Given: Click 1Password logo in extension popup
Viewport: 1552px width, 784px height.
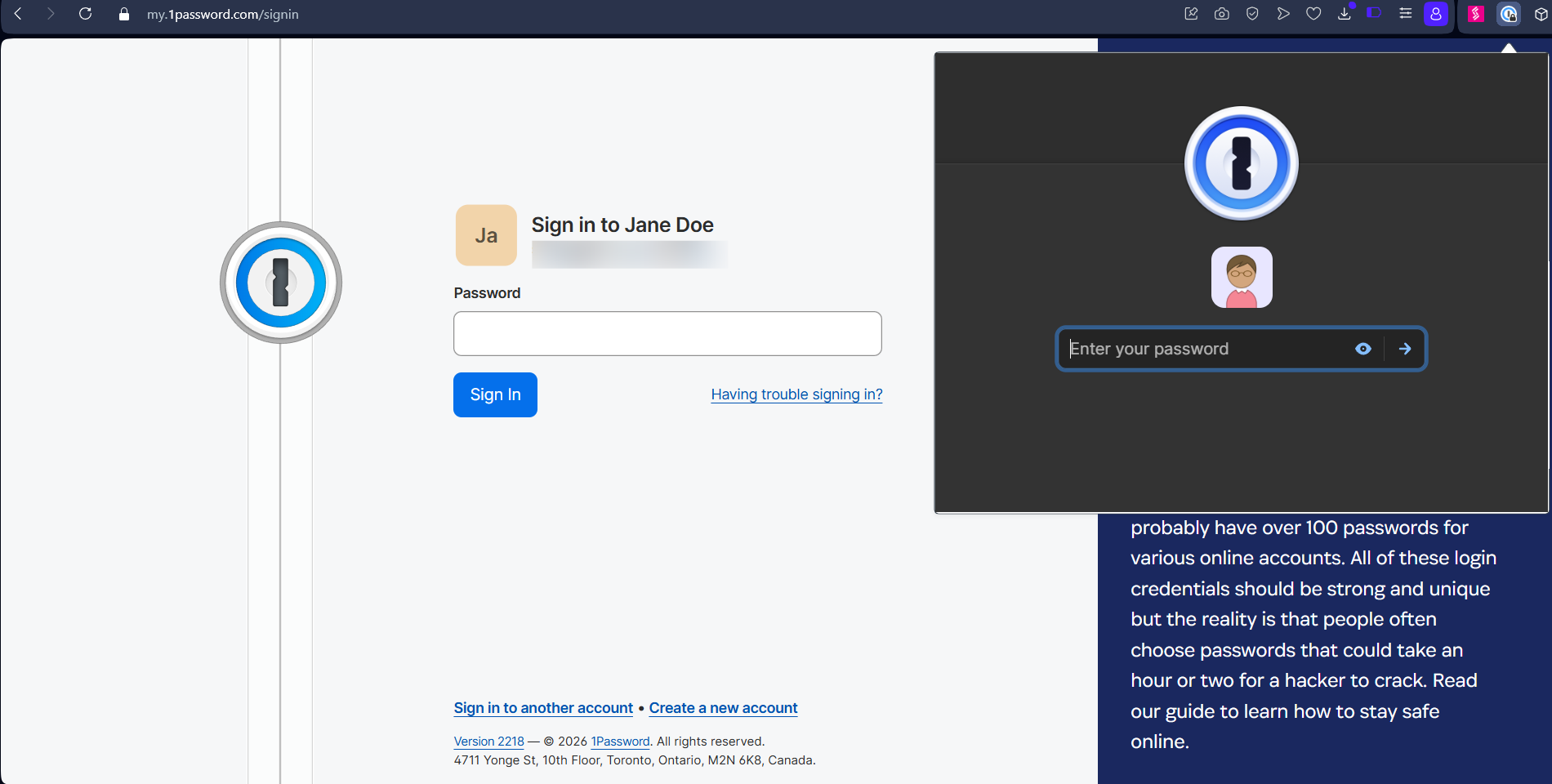Looking at the screenshot, I should (1242, 163).
